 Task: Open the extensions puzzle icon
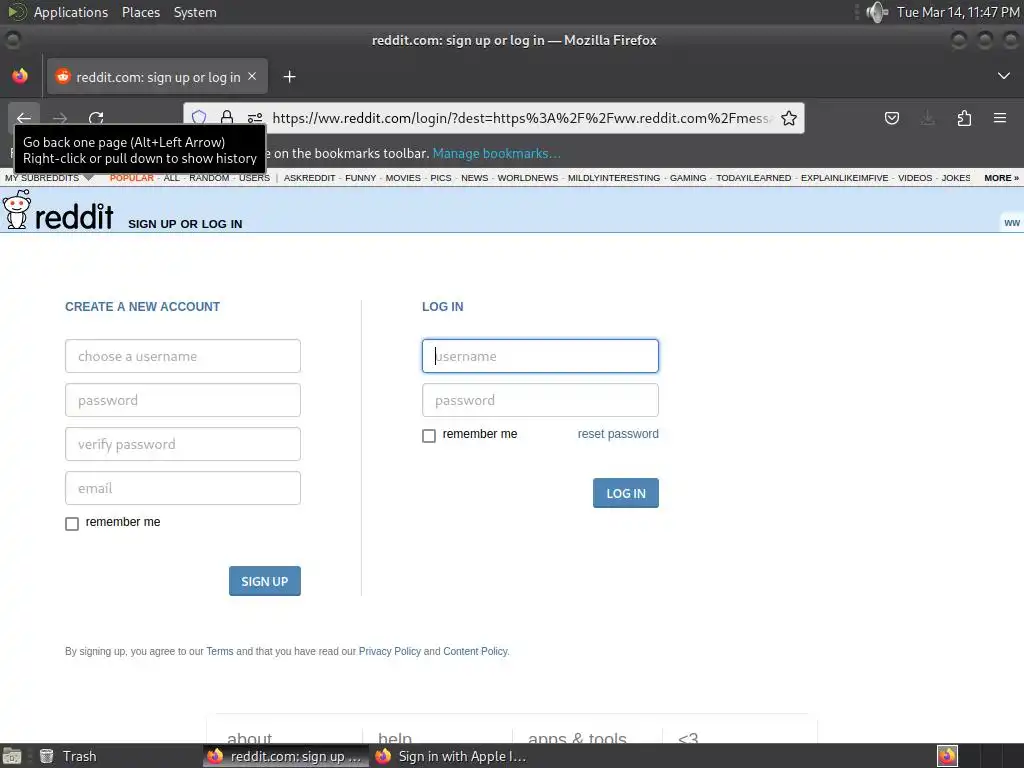[964, 118]
